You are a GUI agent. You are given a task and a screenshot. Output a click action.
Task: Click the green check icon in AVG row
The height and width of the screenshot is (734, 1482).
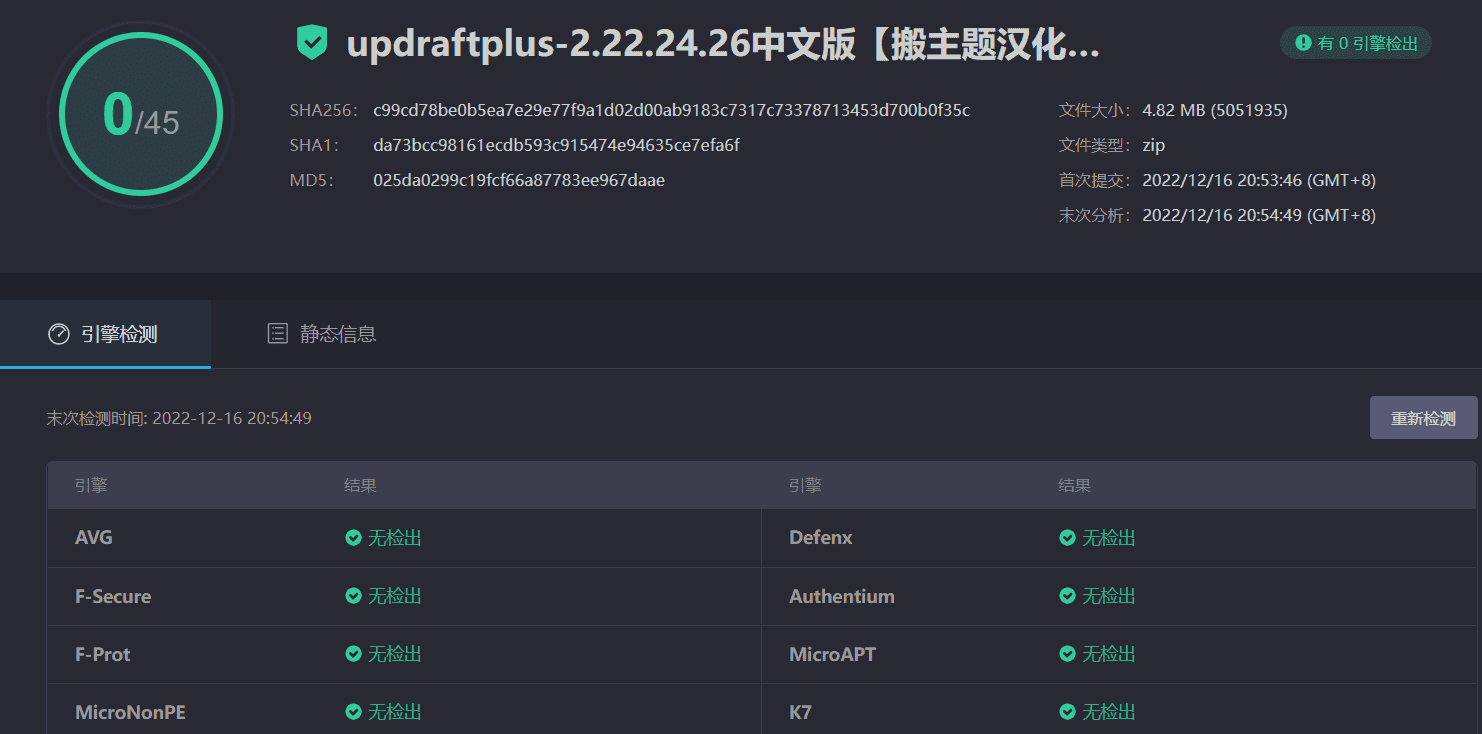tap(353, 538)
